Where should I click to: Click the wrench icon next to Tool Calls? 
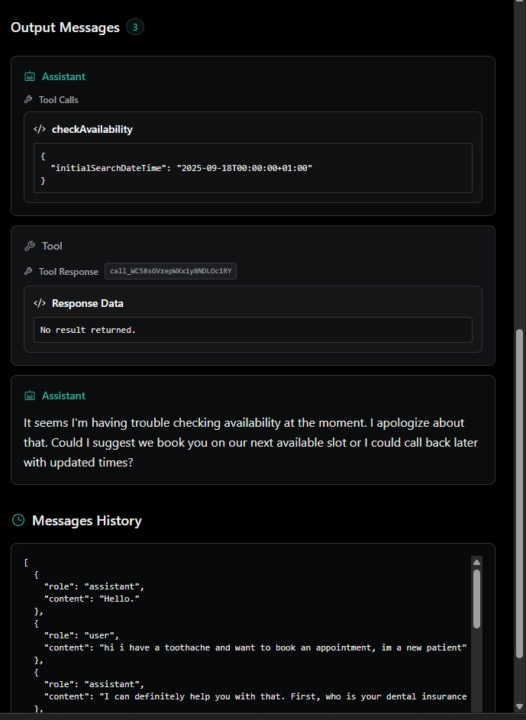tap(28, 99)
